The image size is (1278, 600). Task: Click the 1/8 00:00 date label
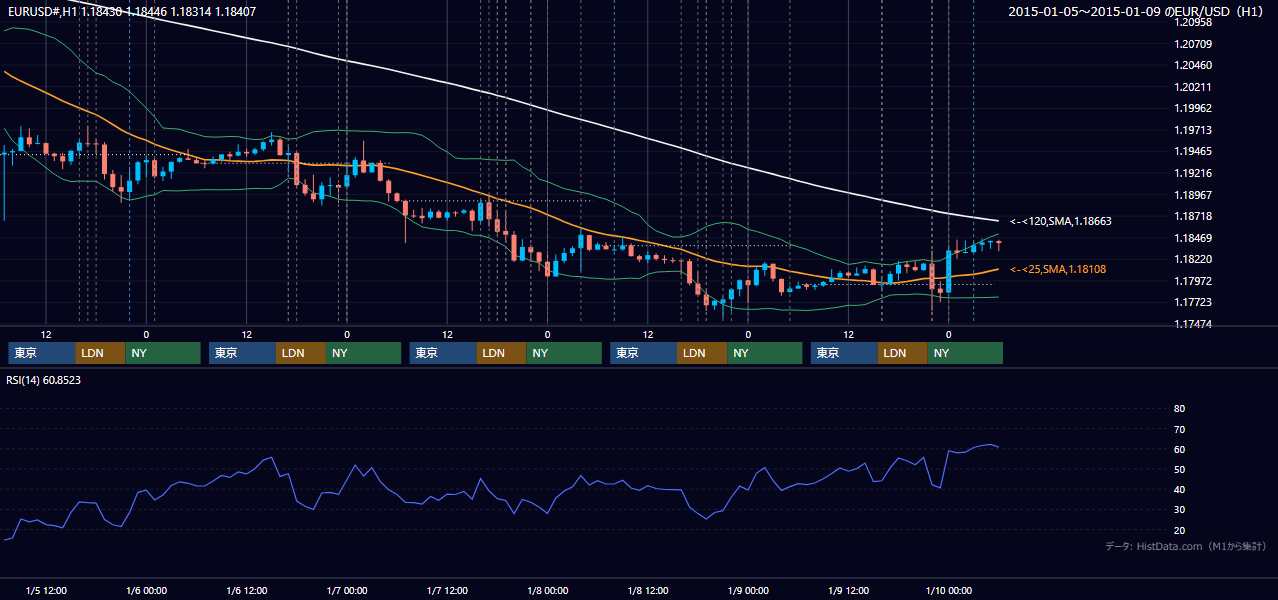547,590
